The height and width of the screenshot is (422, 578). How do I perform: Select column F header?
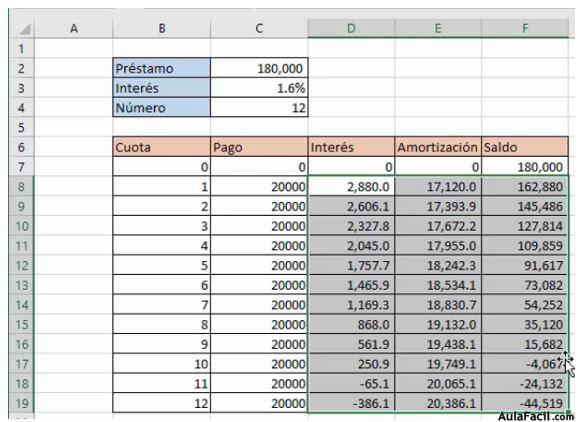pos(525,28)
